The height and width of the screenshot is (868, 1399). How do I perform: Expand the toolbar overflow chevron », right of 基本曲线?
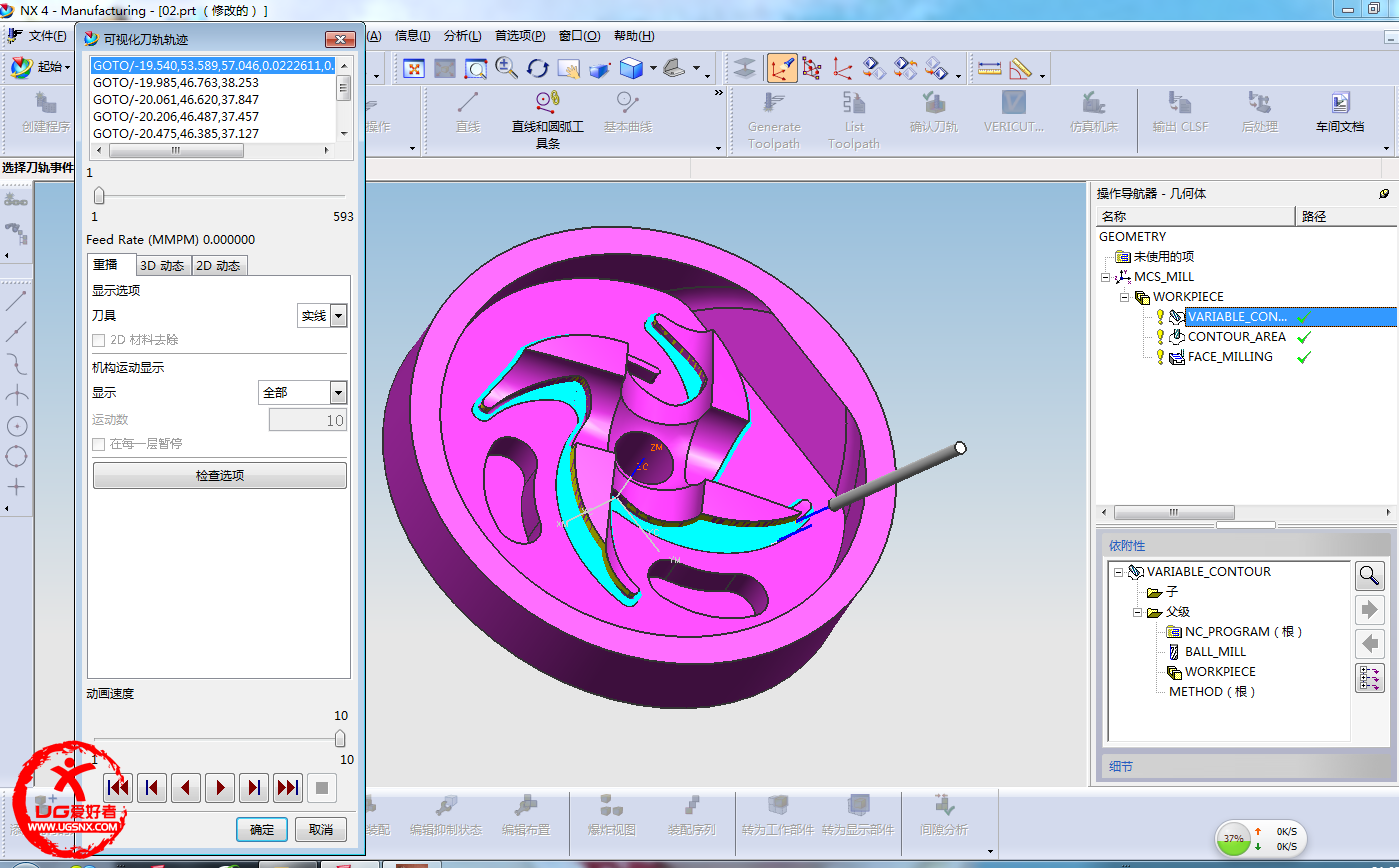pos(718,93)
